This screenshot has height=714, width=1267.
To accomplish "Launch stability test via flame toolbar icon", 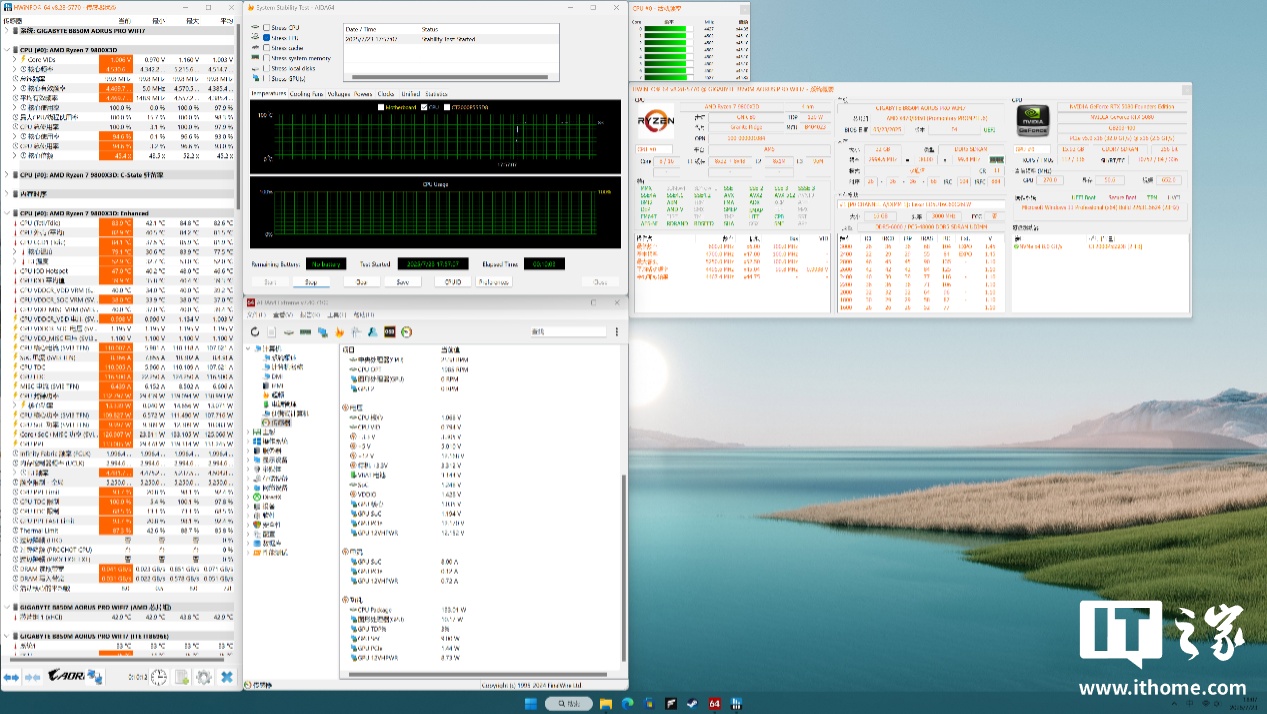I will tap(340, 332).
